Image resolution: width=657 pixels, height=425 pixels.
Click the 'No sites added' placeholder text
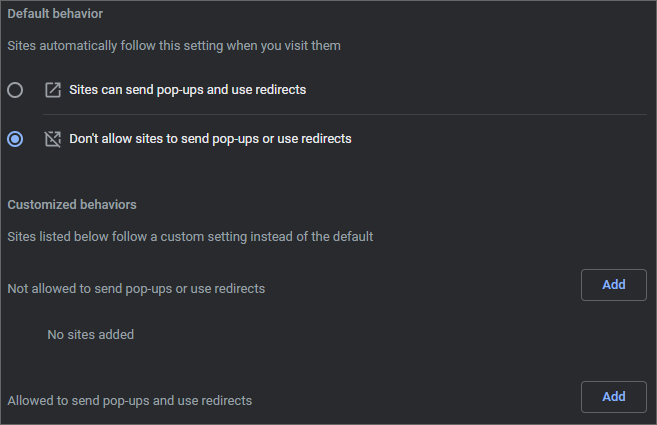(90, 335)
